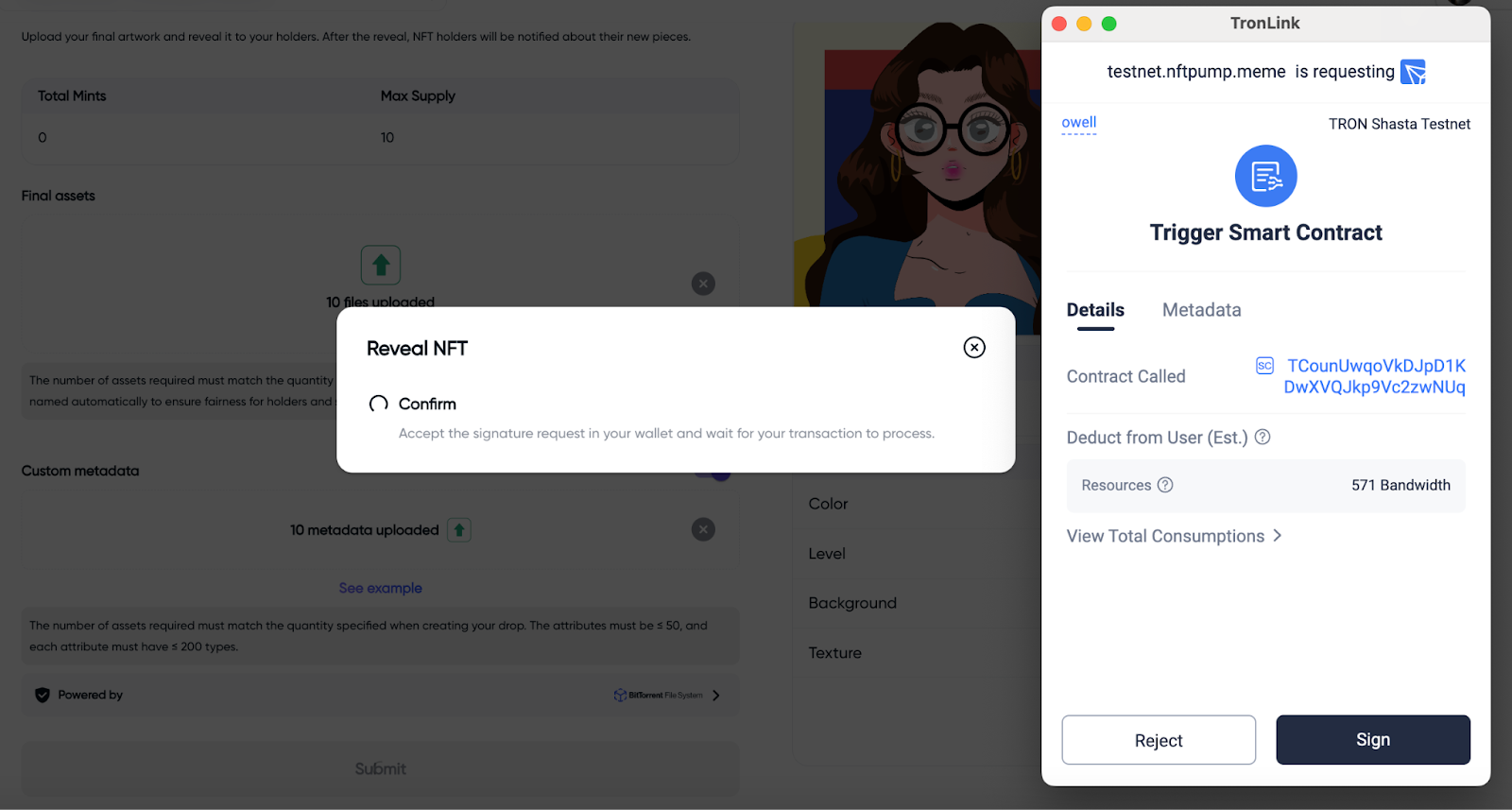Viewport: 1512px width, 810px height.
Task: Sign the smart contract transaction
Action: tap(1373, 740)
